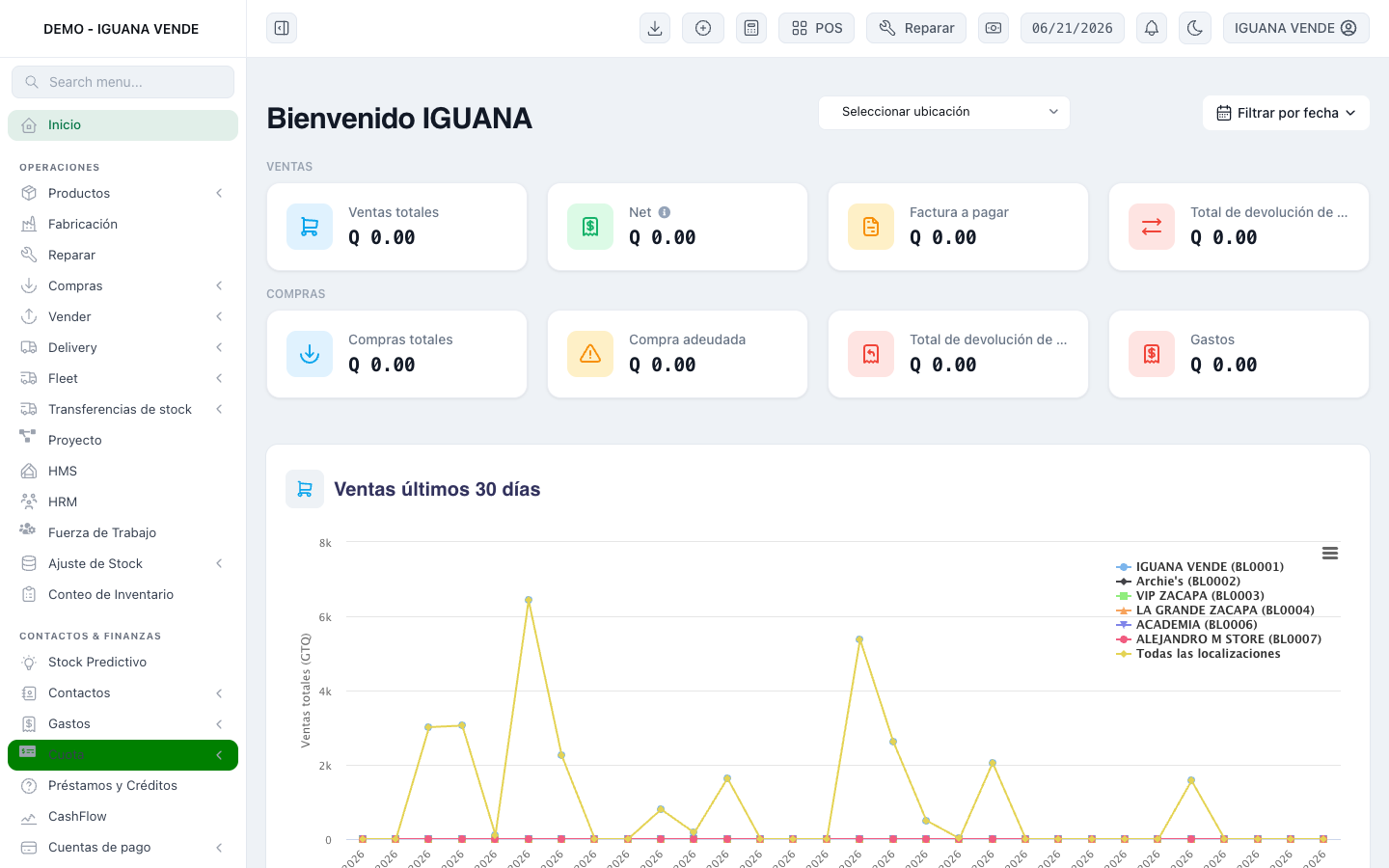The height and width of the screenshot is (868, 1389).
Task: Click the Compras totales download icon
Action: coord(310,354)
